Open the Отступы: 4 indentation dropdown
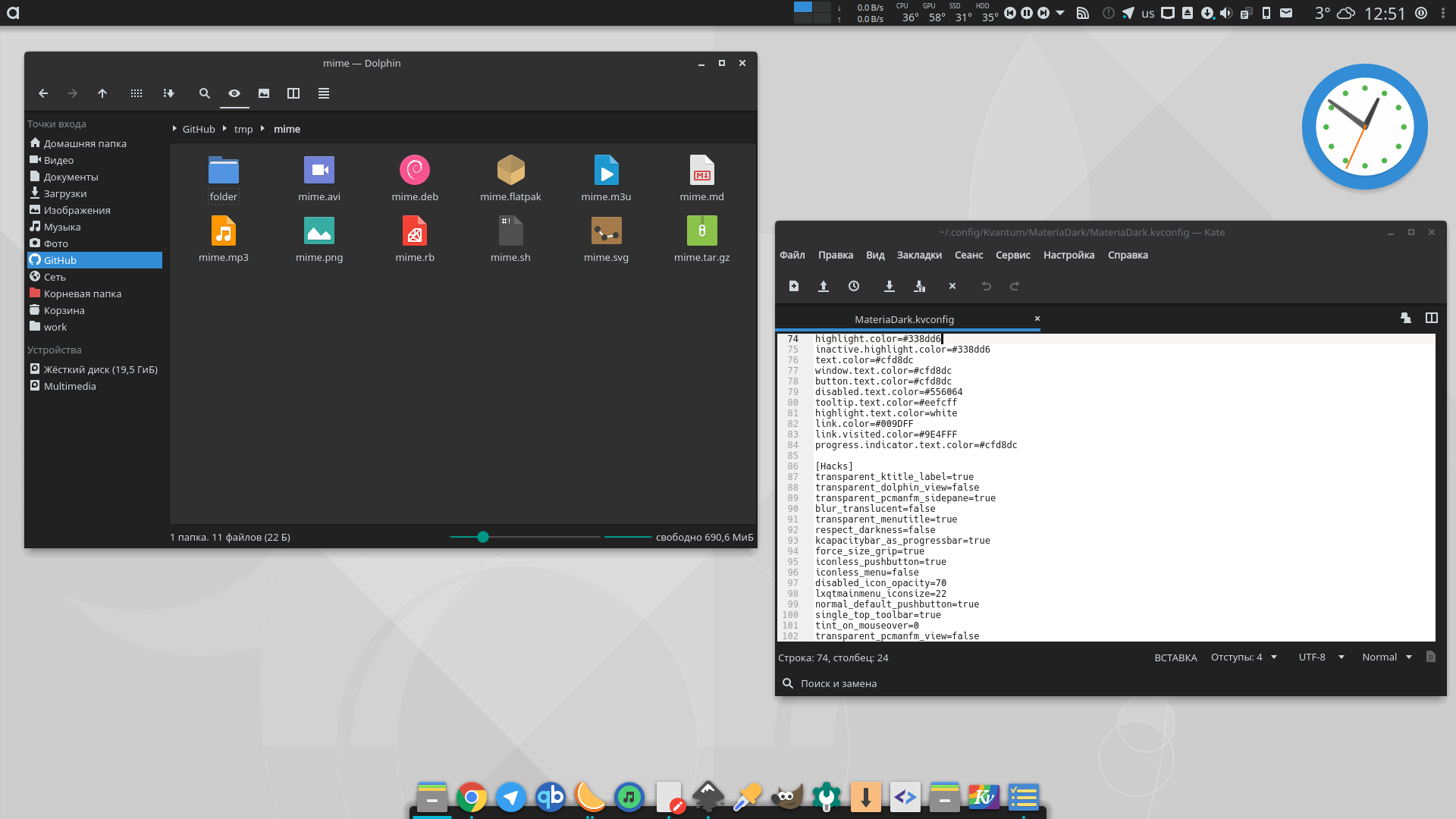 click(x=1244, y=657)
